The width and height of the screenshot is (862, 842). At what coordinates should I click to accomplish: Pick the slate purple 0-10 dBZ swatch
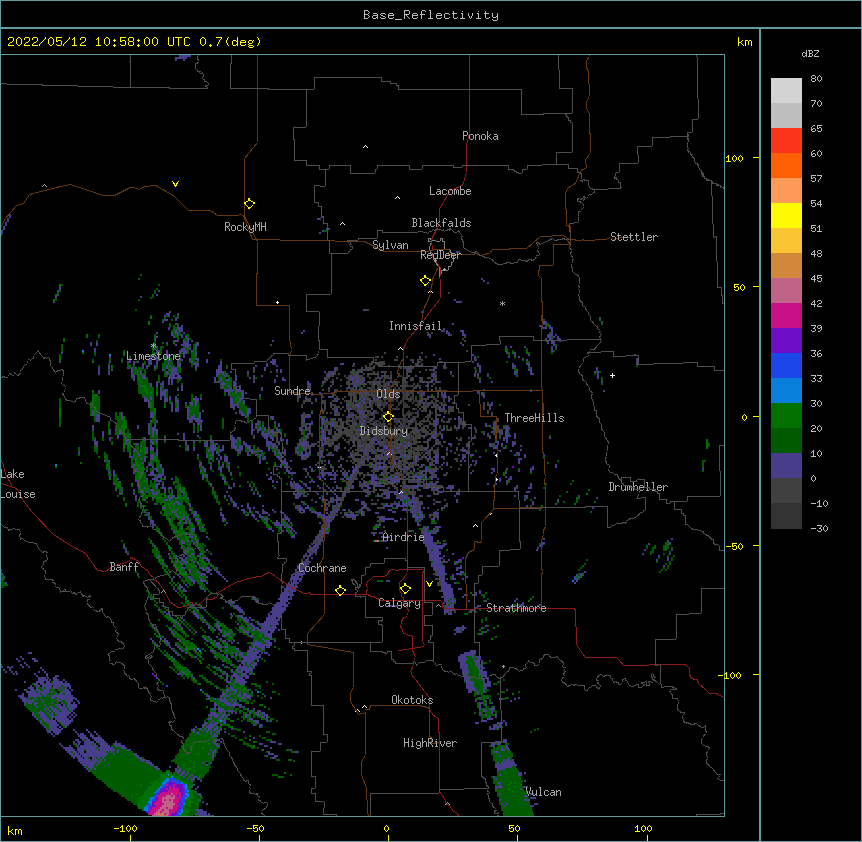[x=786, y=466]
